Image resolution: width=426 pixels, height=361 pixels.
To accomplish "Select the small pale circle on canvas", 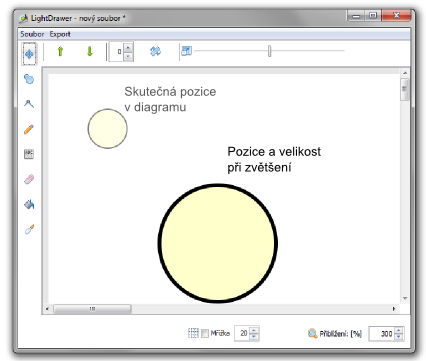I will coord(108,129).
